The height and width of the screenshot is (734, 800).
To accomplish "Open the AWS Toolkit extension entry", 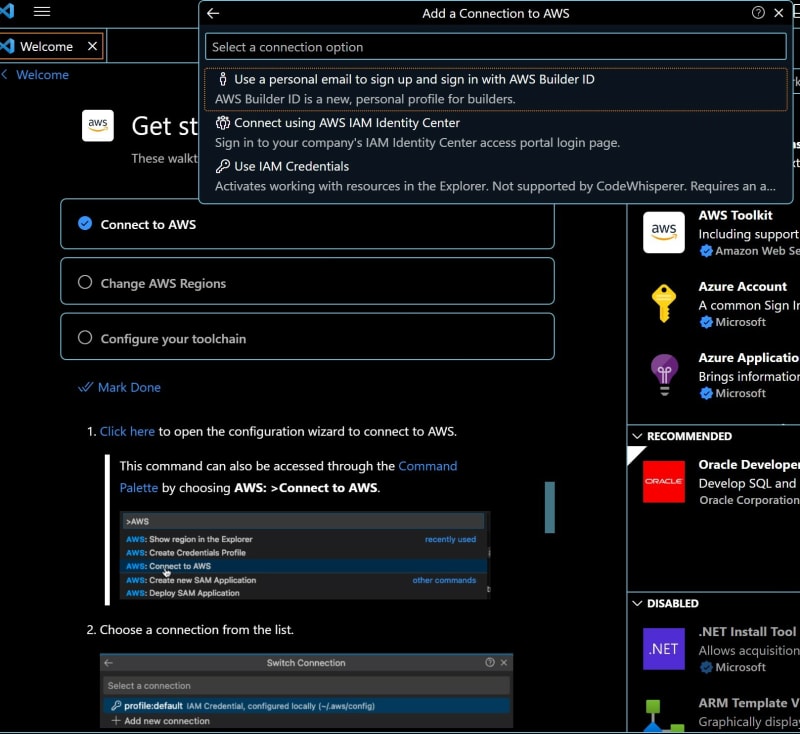I will (714, 233).
